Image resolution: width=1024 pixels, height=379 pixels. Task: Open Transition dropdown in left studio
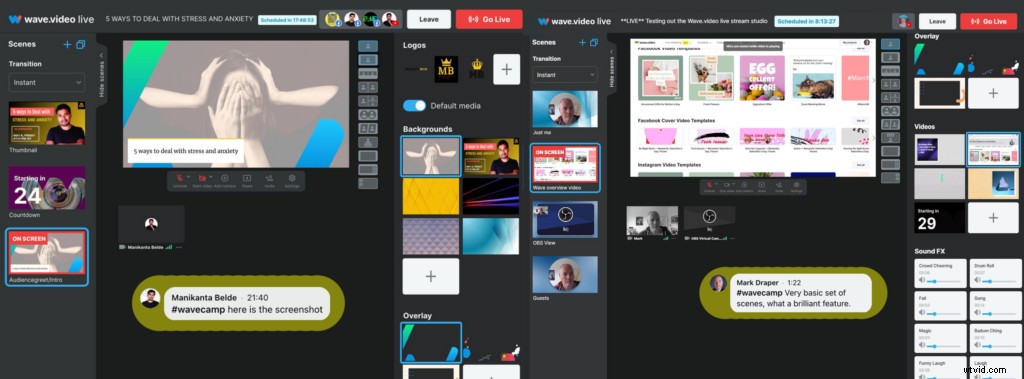(x=46, y=82)
